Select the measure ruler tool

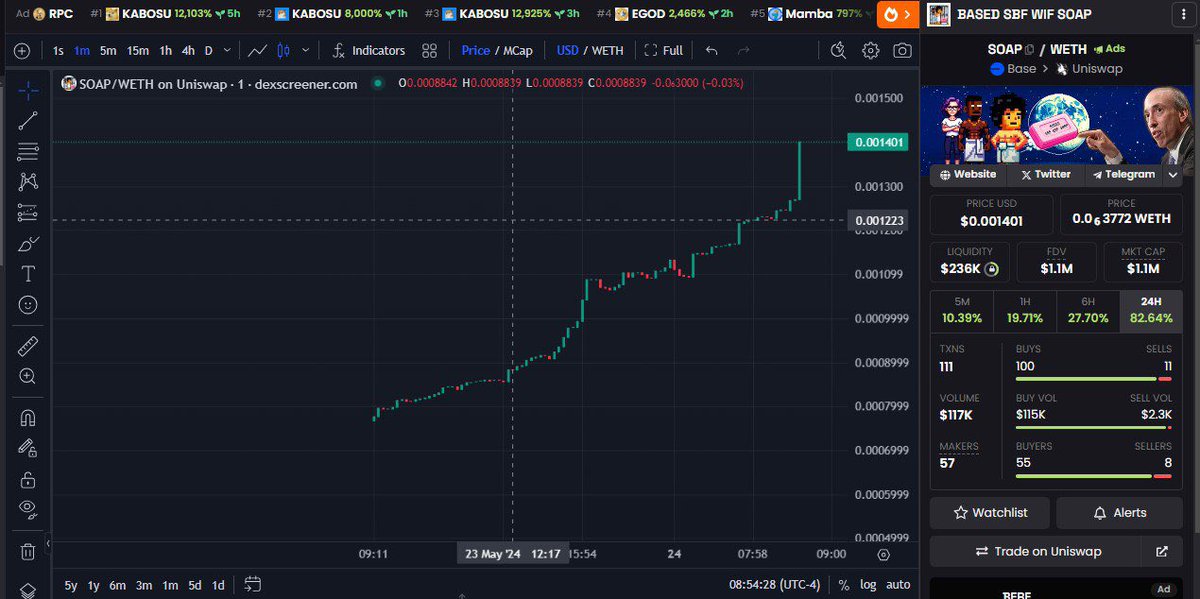click(27, 345)
